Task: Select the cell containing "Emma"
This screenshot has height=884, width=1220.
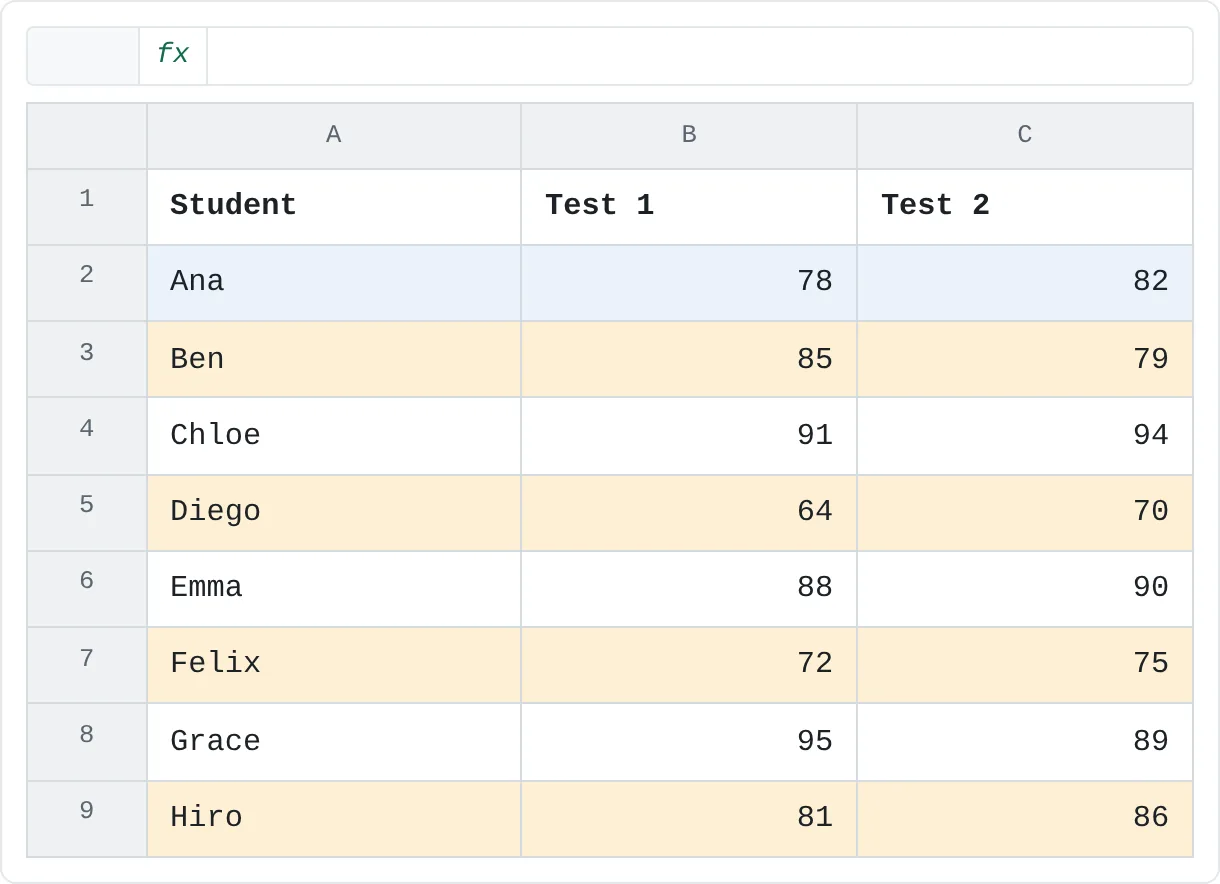Action: [334, 589]
